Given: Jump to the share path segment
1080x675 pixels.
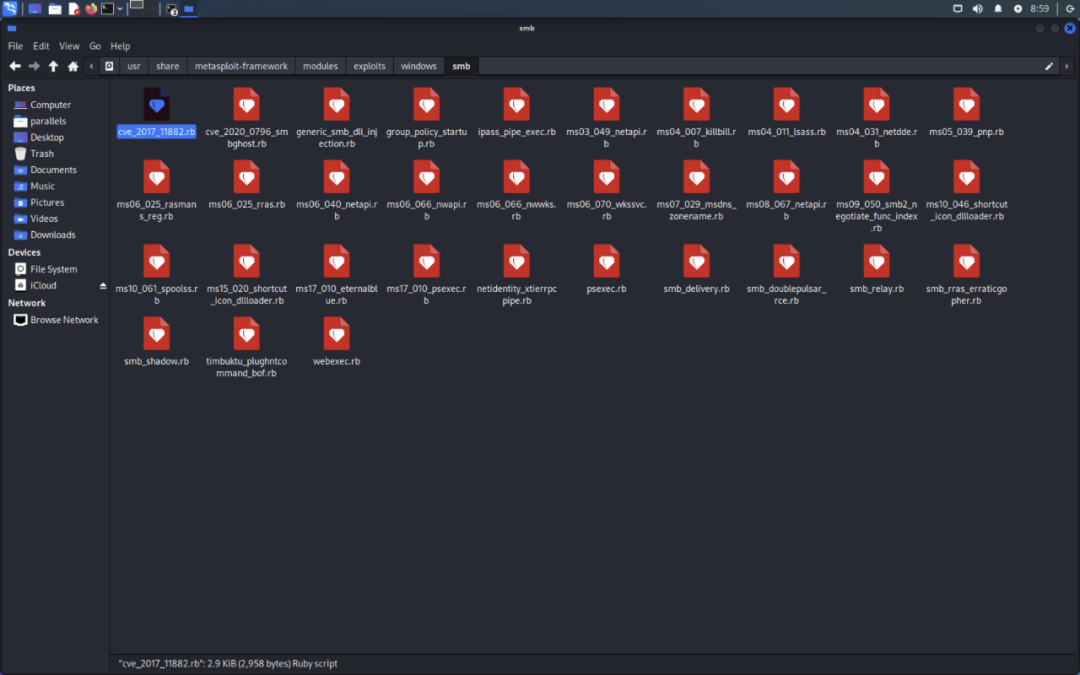Looking at the screenshot, I should coord(167,66).
